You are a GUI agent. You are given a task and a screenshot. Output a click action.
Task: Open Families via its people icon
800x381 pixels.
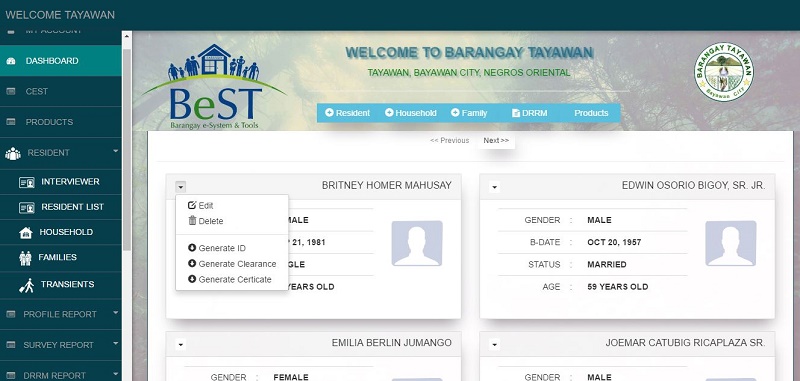click(x=25, y=258)
